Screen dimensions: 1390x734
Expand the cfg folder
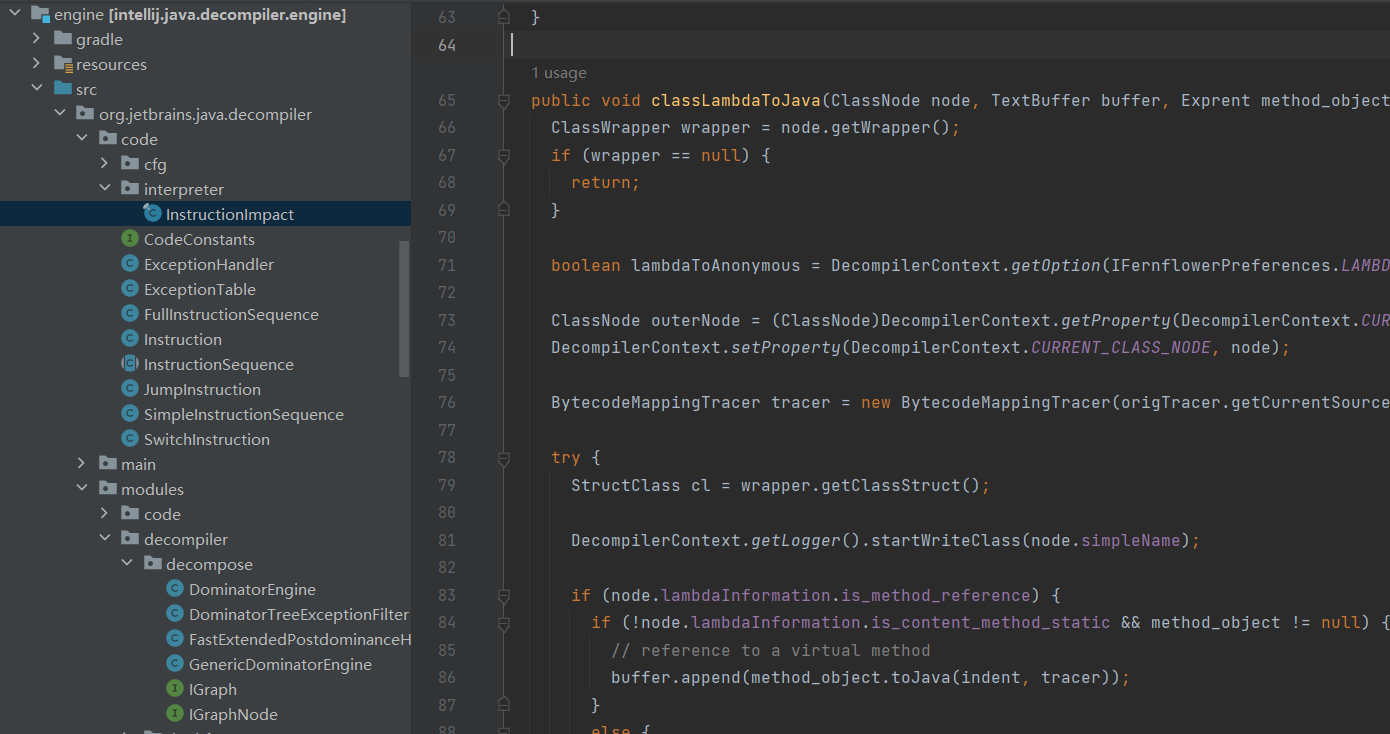click(x=105, y=163)
